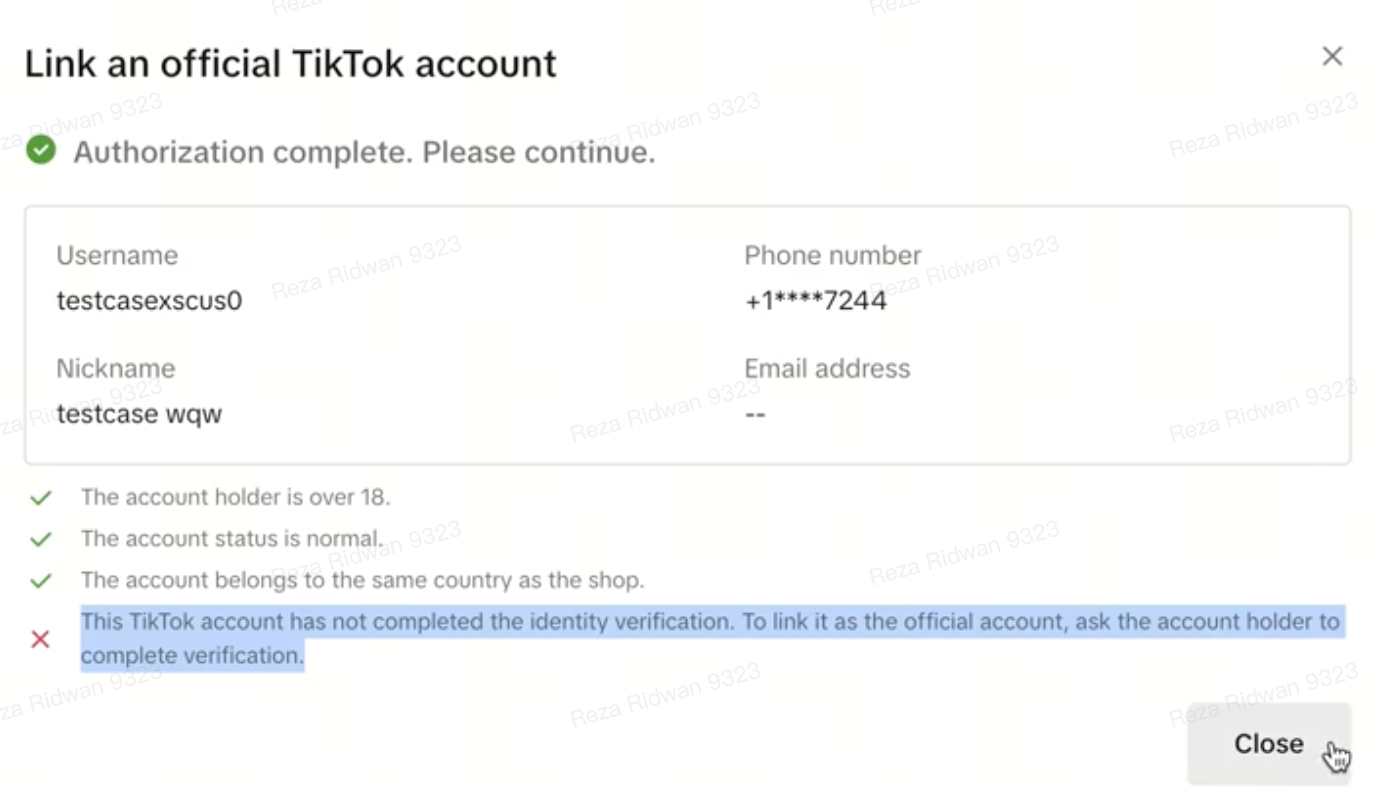Click the checkmark beside same country requirement
1378x798 pixels.
[40, 581]
